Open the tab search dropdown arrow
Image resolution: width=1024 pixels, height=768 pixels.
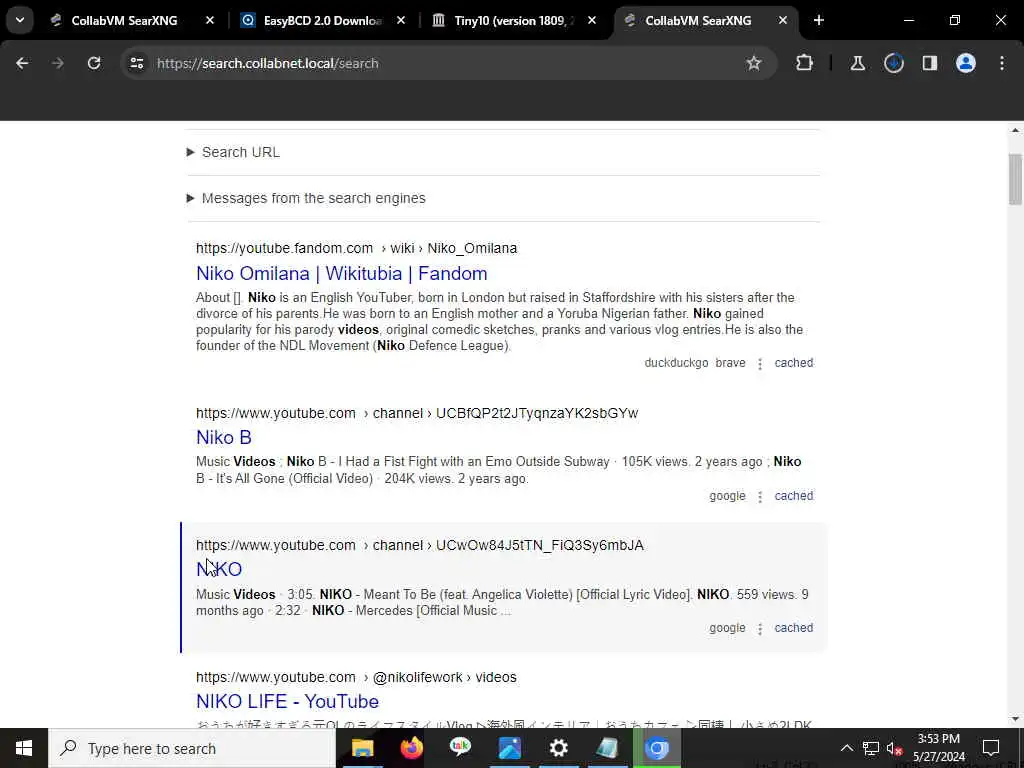point(20,20)
